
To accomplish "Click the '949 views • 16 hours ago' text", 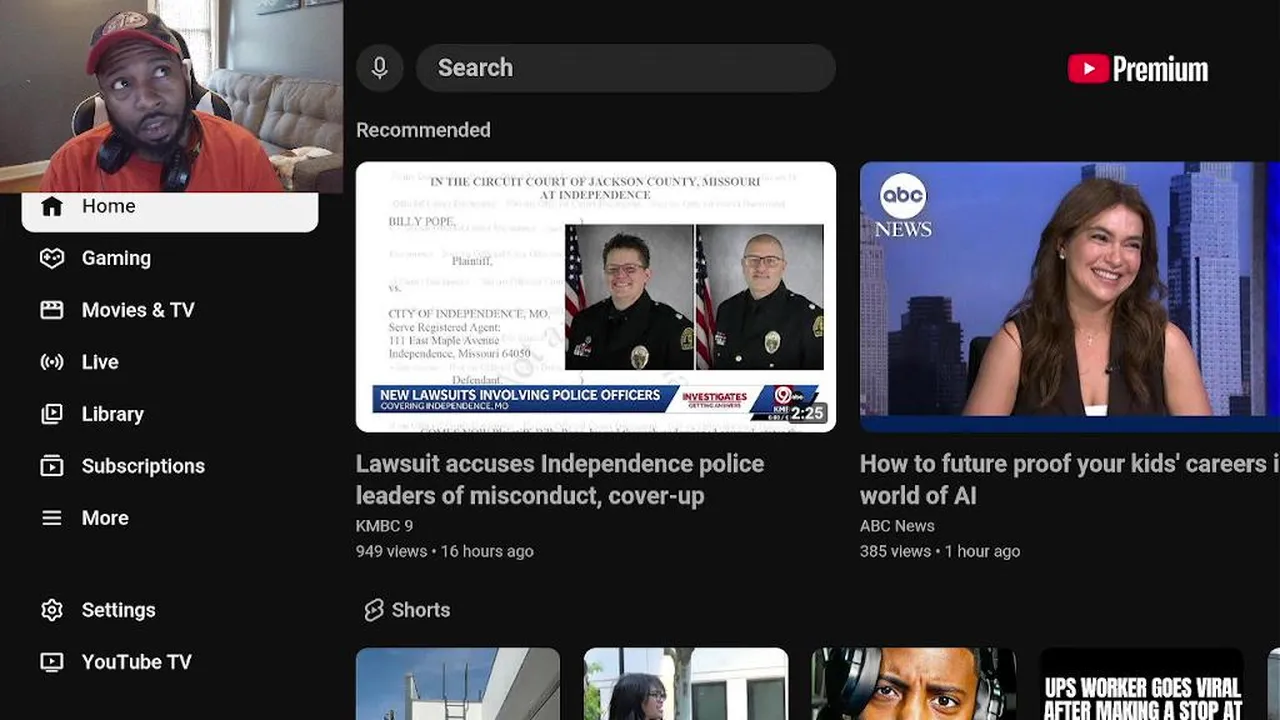I will click(445, 551).
